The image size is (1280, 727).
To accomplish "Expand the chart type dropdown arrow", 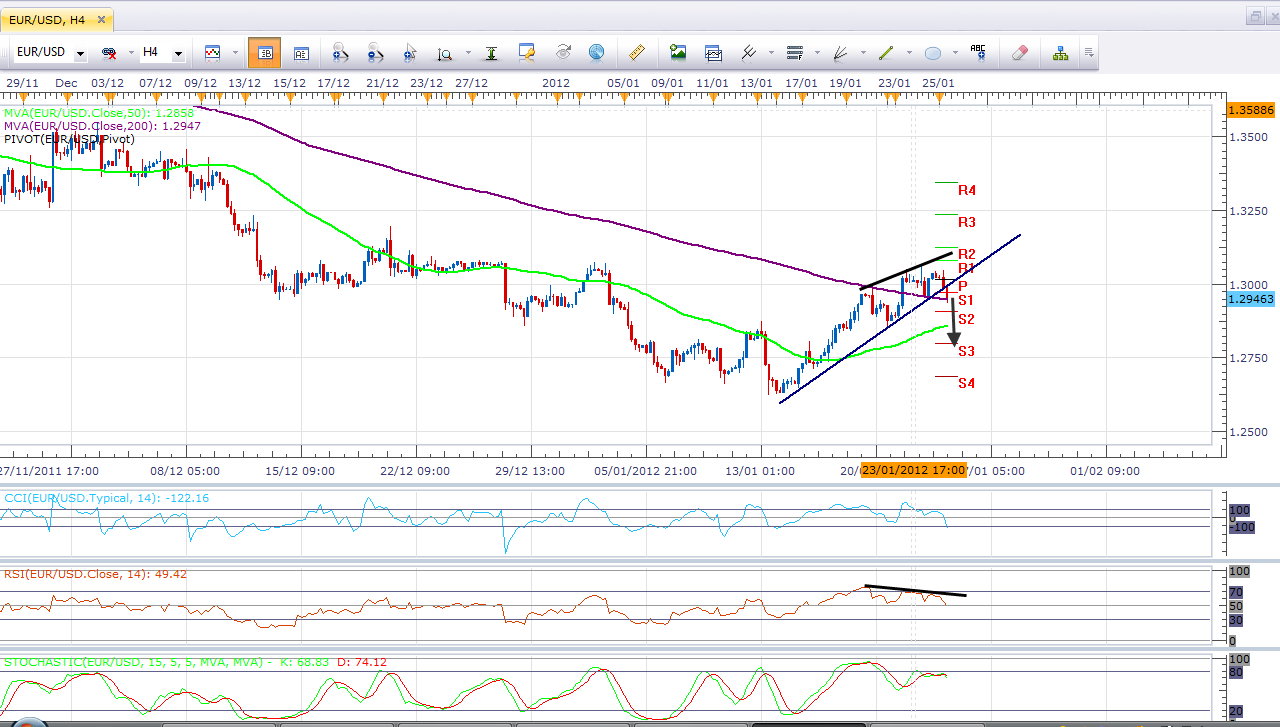I will [234, 53].
